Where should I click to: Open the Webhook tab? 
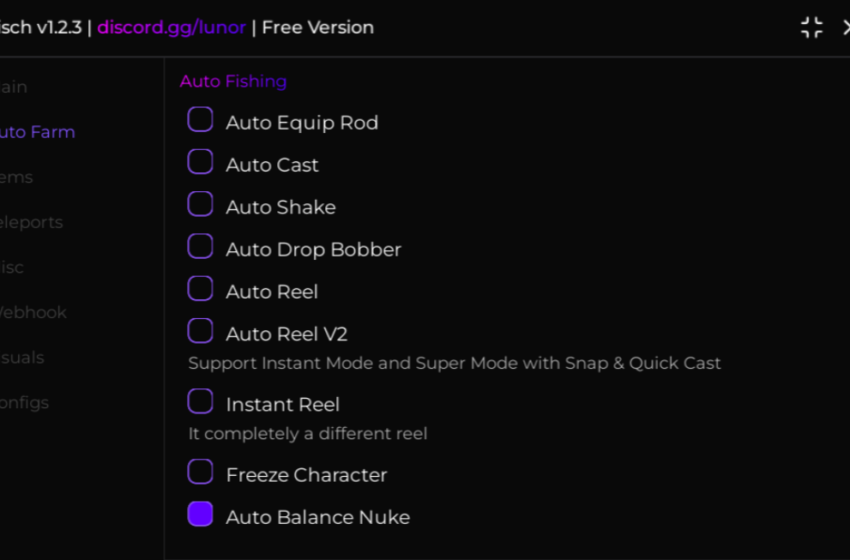coord(33,312)
